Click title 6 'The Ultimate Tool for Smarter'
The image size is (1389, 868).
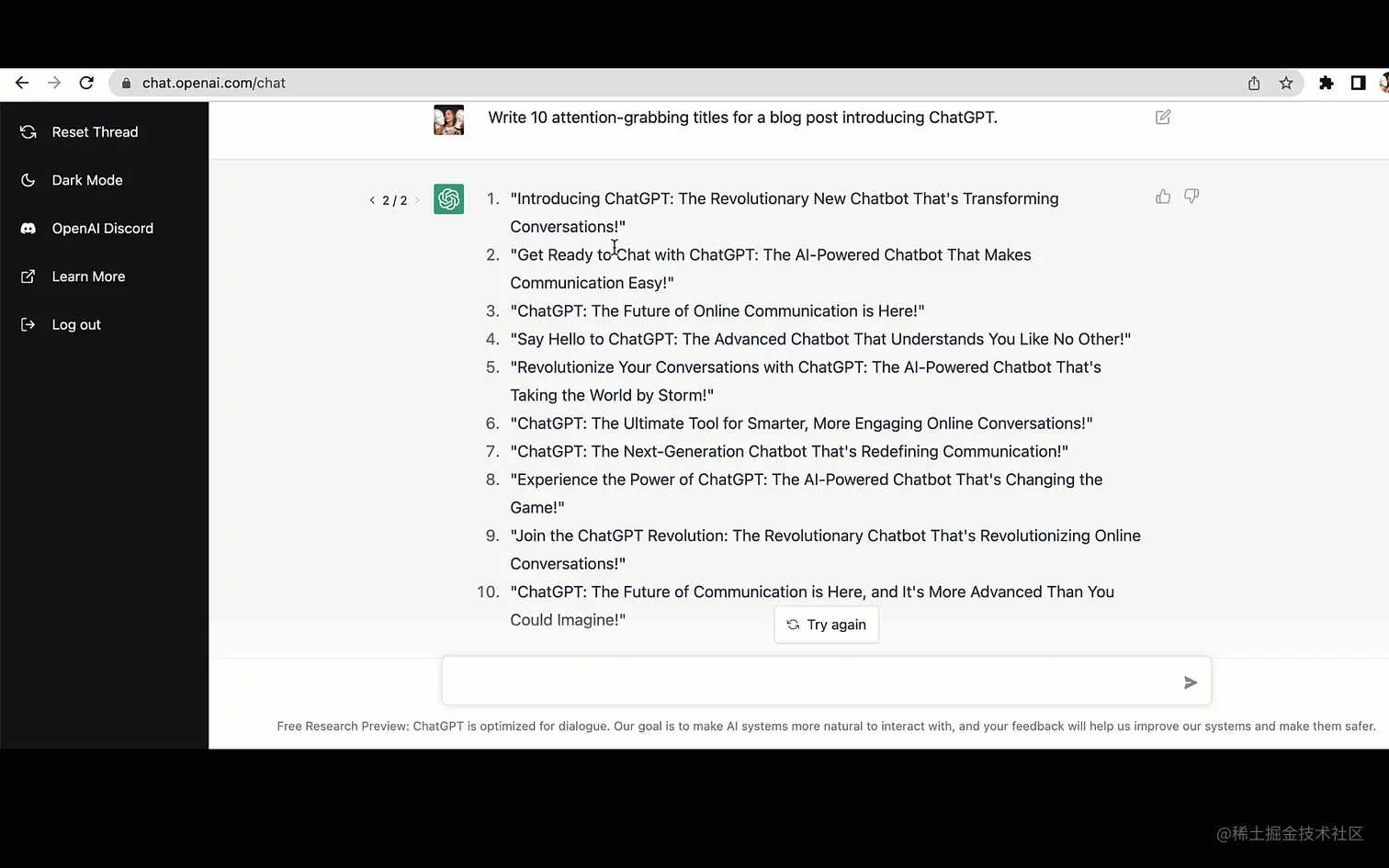click(698, 423)
